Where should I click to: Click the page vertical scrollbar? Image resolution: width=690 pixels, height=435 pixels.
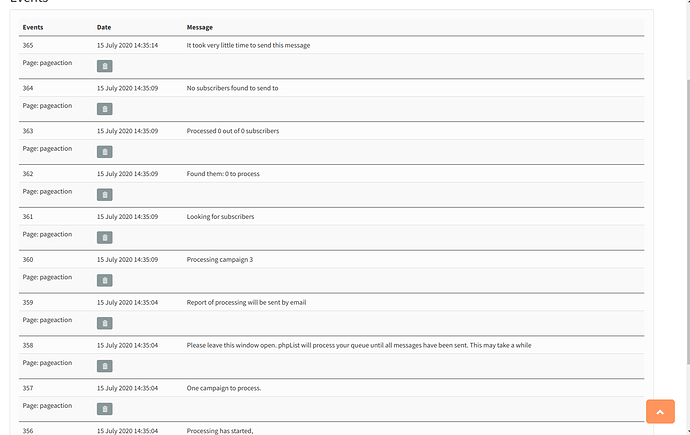[687, 222]
